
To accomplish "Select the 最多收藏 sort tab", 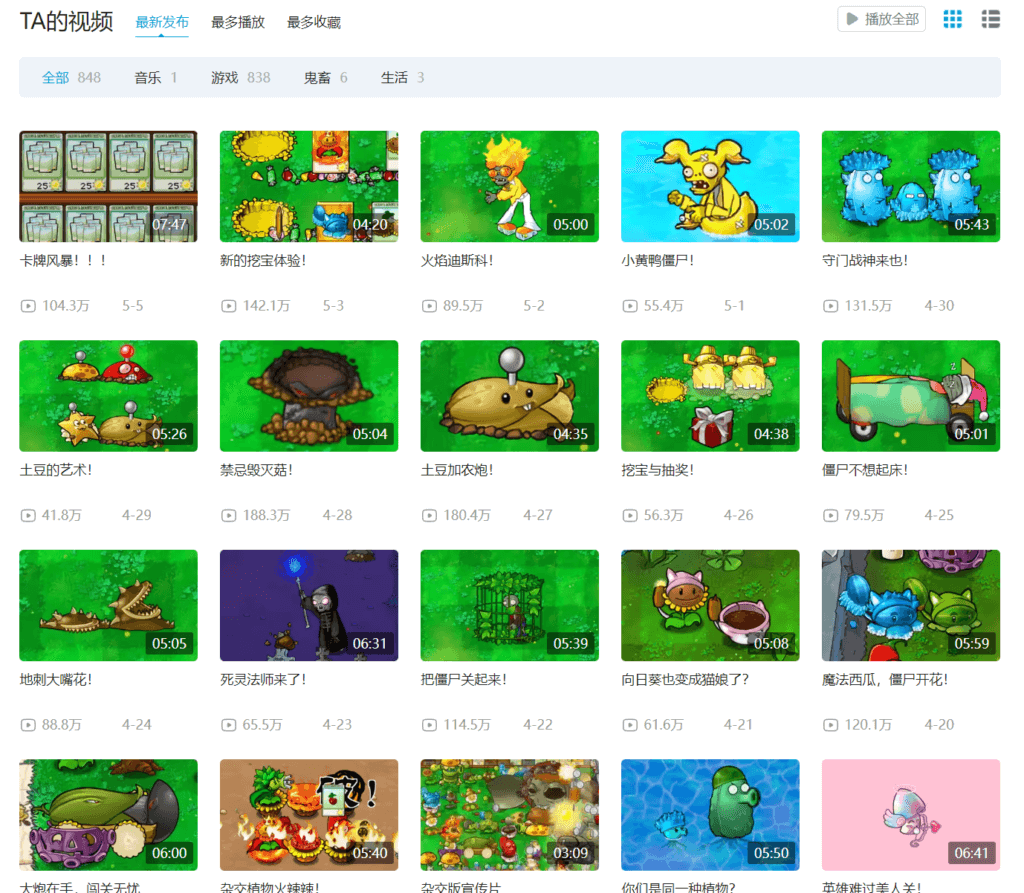I will pyautogui.click(x=314, y=22).
